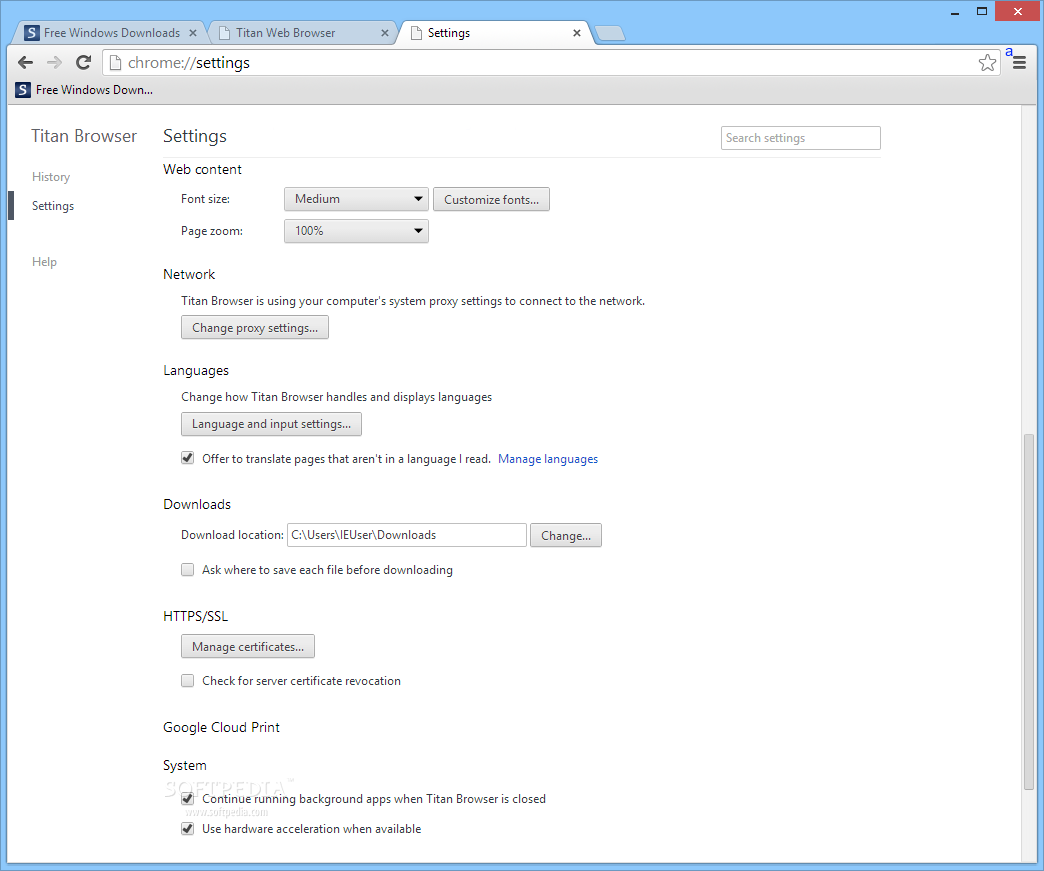Click Customize fonts button
The image size is (1044, 871).
491,199
